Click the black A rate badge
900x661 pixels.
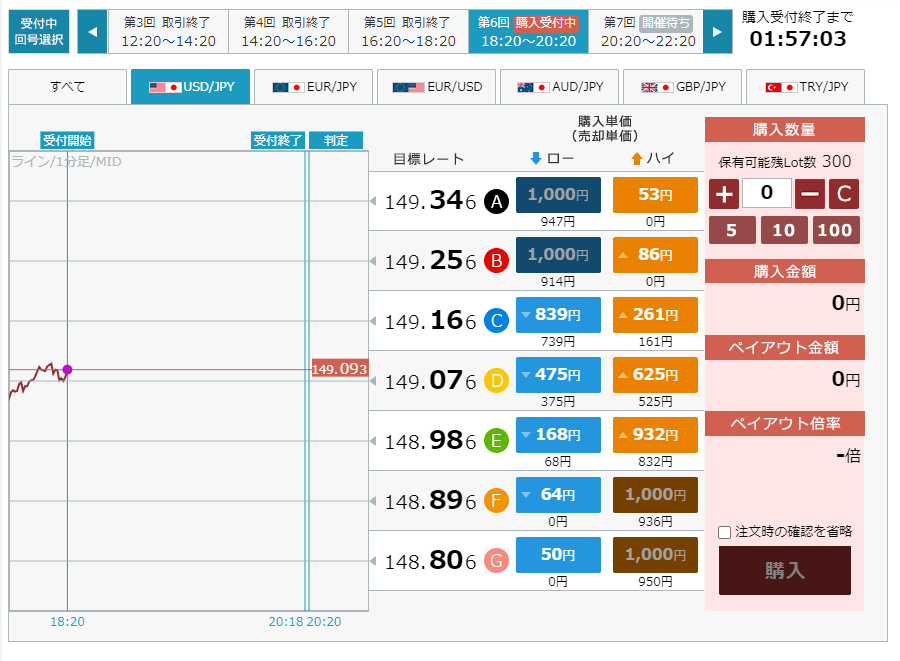pyautogui.click(x=496, y=201)
